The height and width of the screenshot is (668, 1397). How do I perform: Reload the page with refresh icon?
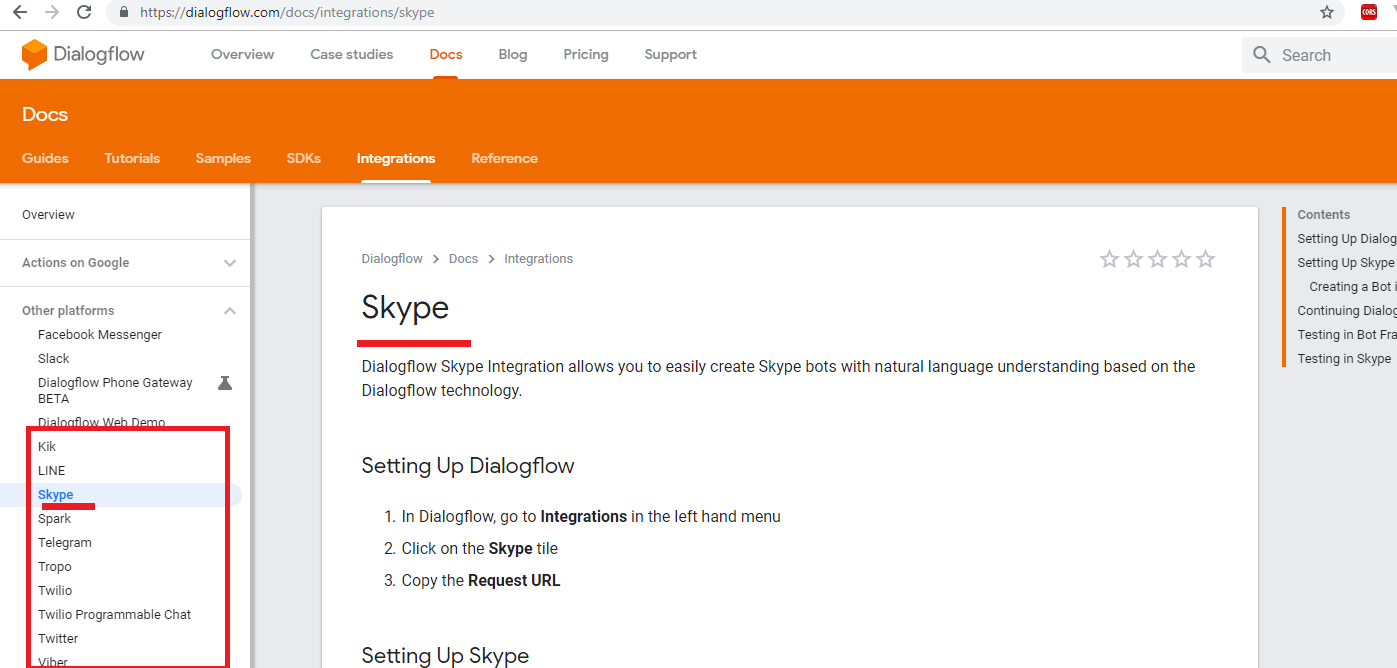[x=85, y=13]
